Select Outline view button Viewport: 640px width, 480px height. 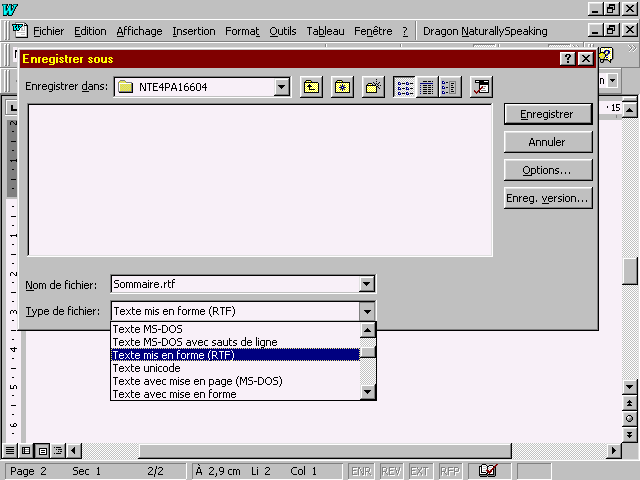coord(58,451)
